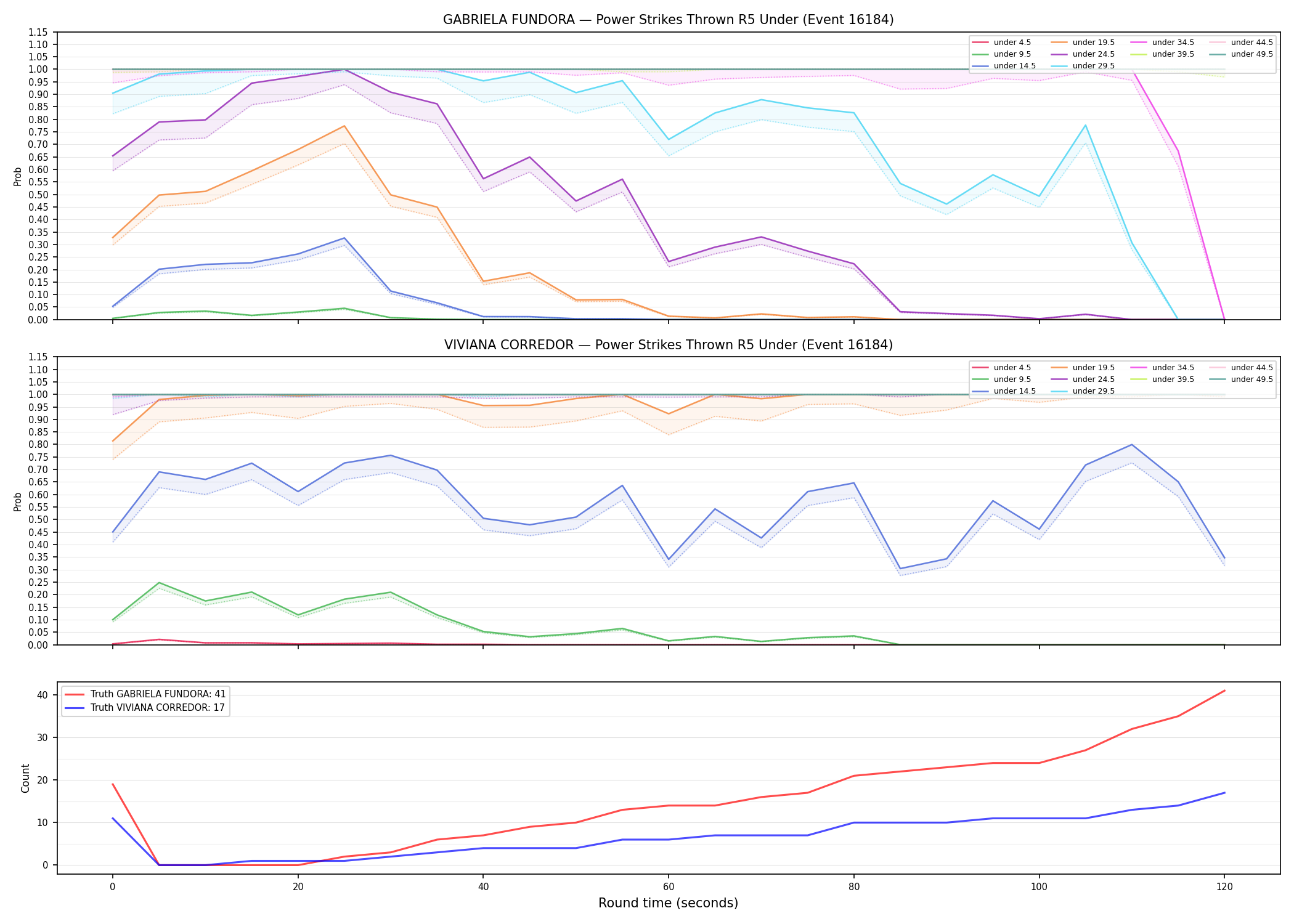Viewport: 1294px width, 924px height.
Task: Select 'under 39.5' legend label in Gabriela Fundora chart
Action: (x=1173, y=54)
